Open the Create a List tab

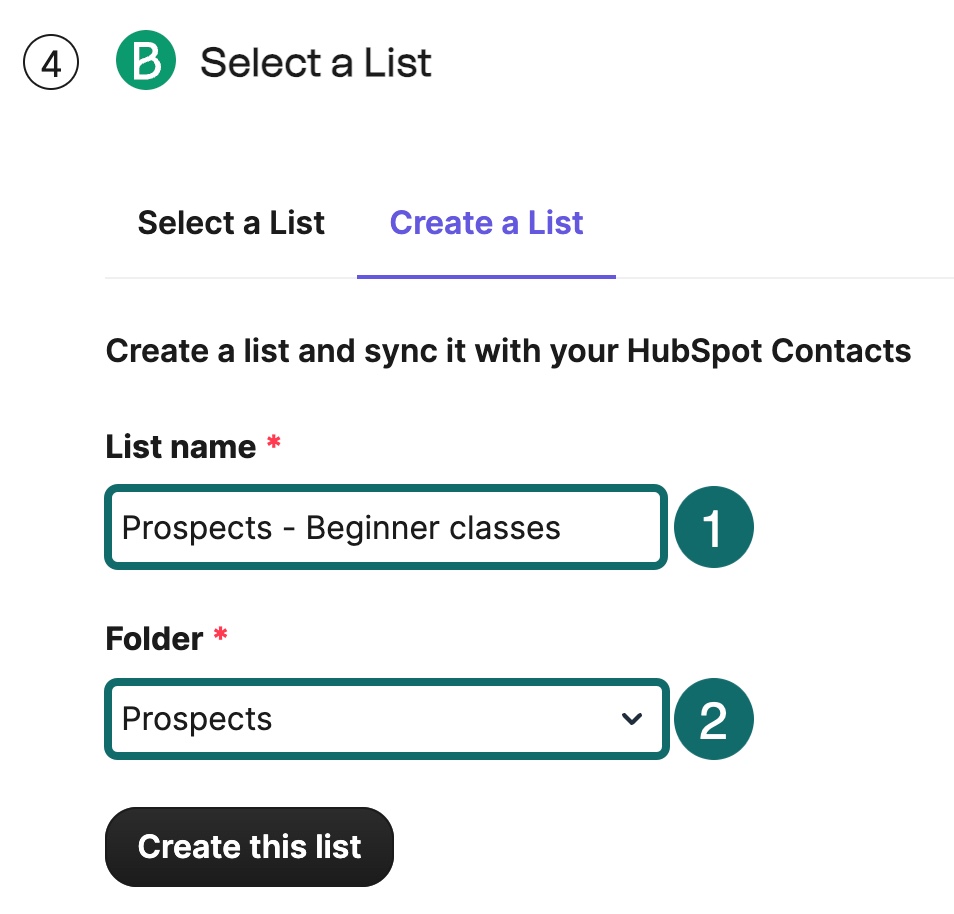coord(486,222)
